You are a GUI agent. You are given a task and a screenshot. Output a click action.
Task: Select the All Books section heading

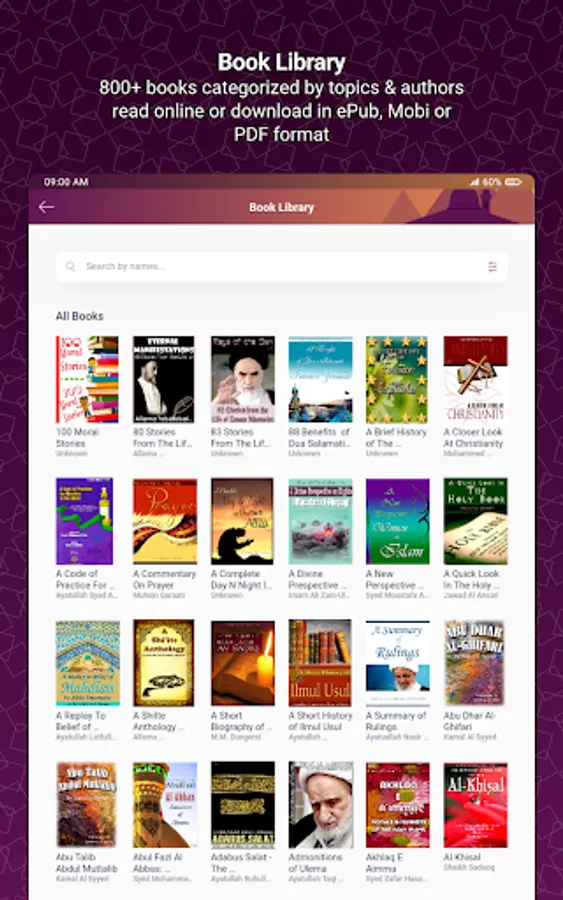pyautogui.click(x=80, y=316)
